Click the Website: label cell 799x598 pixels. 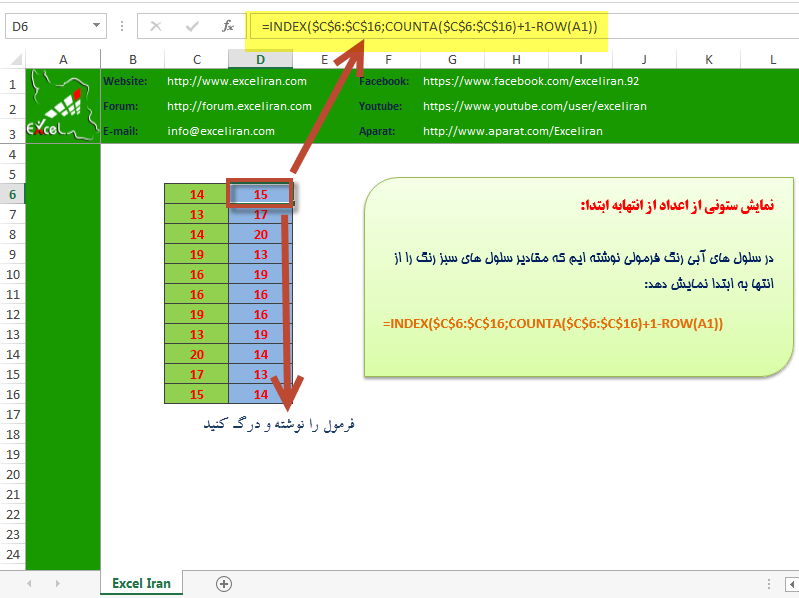(x=125, y=81)
